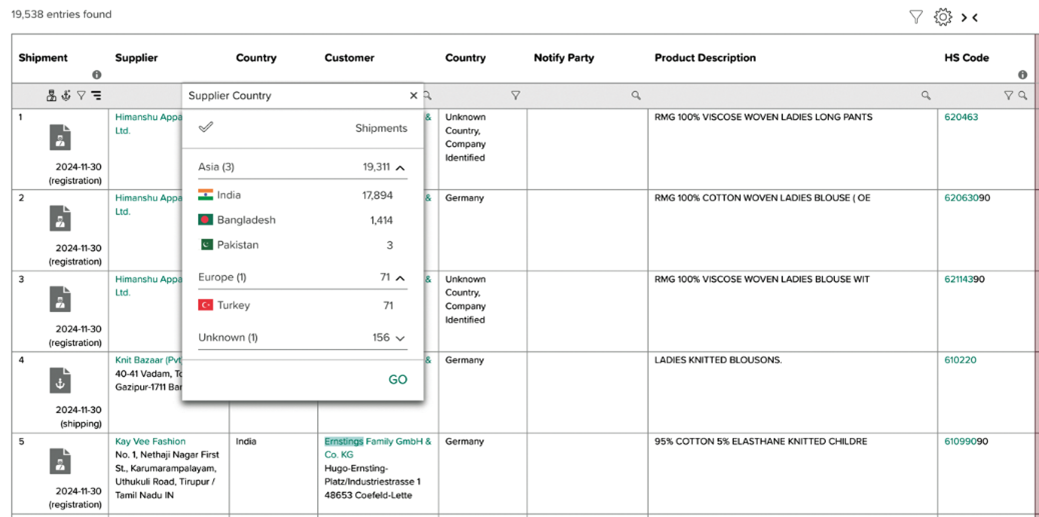This screenshot has height=517, width=1039.
Task: Open registration document icon in row 5
Action: coord(60,461)
